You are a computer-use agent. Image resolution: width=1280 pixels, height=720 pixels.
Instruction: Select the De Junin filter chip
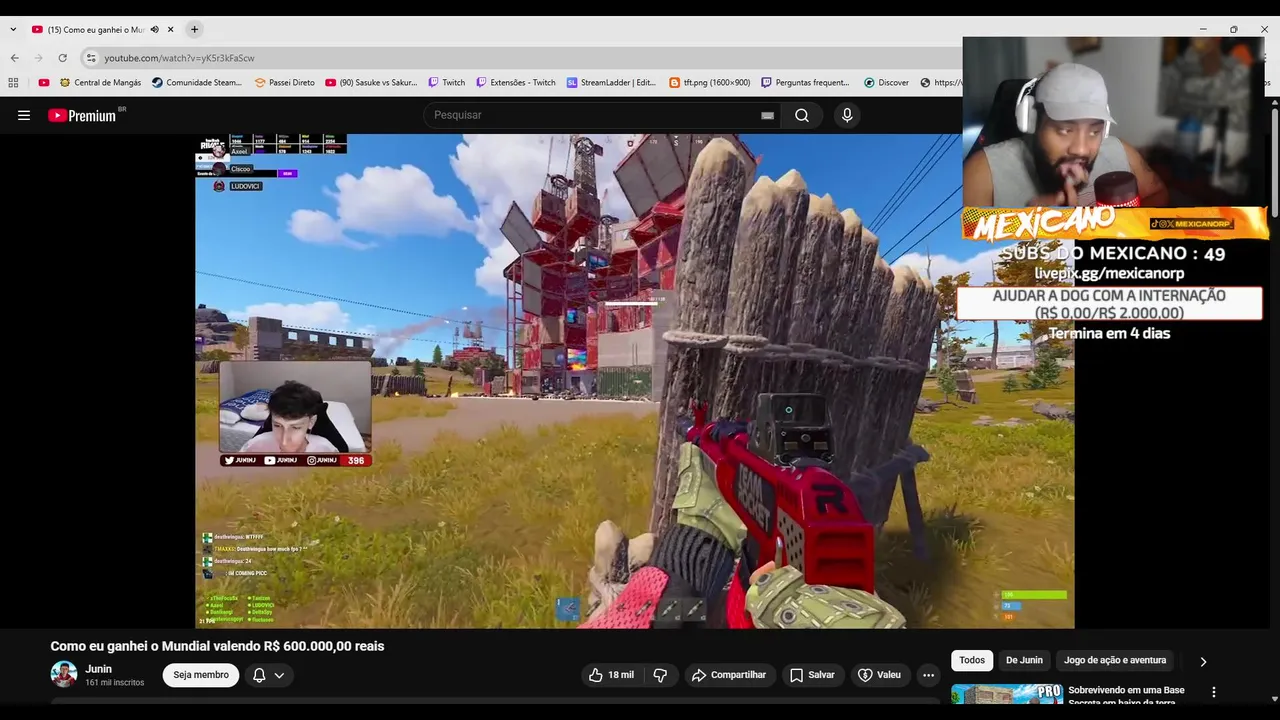(1024, 660)
